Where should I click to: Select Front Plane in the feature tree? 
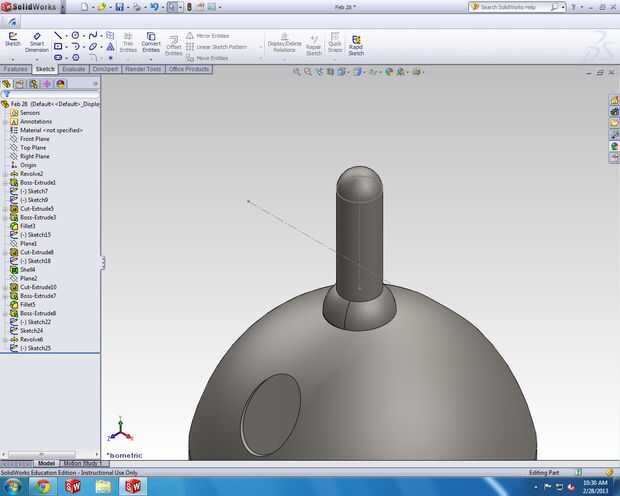[x=34, y=139]
